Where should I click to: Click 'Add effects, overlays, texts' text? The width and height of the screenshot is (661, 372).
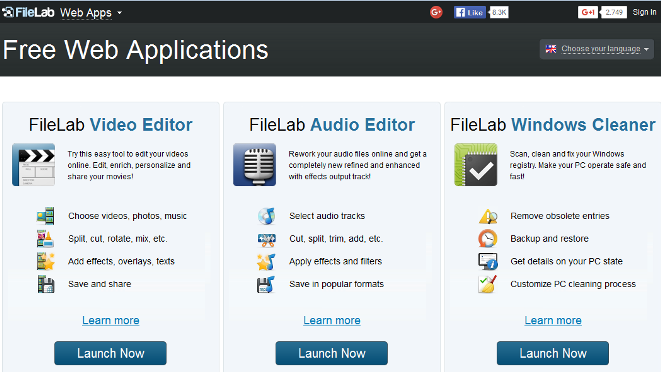(x=121, y=261)
